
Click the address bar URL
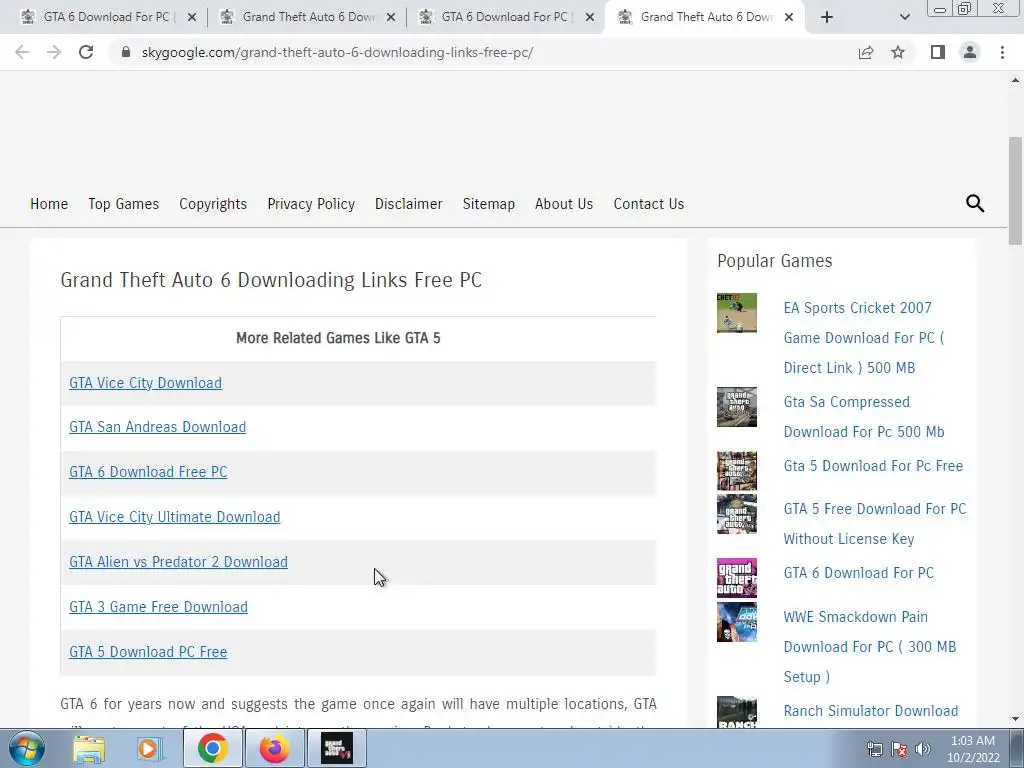pos(337,52)
